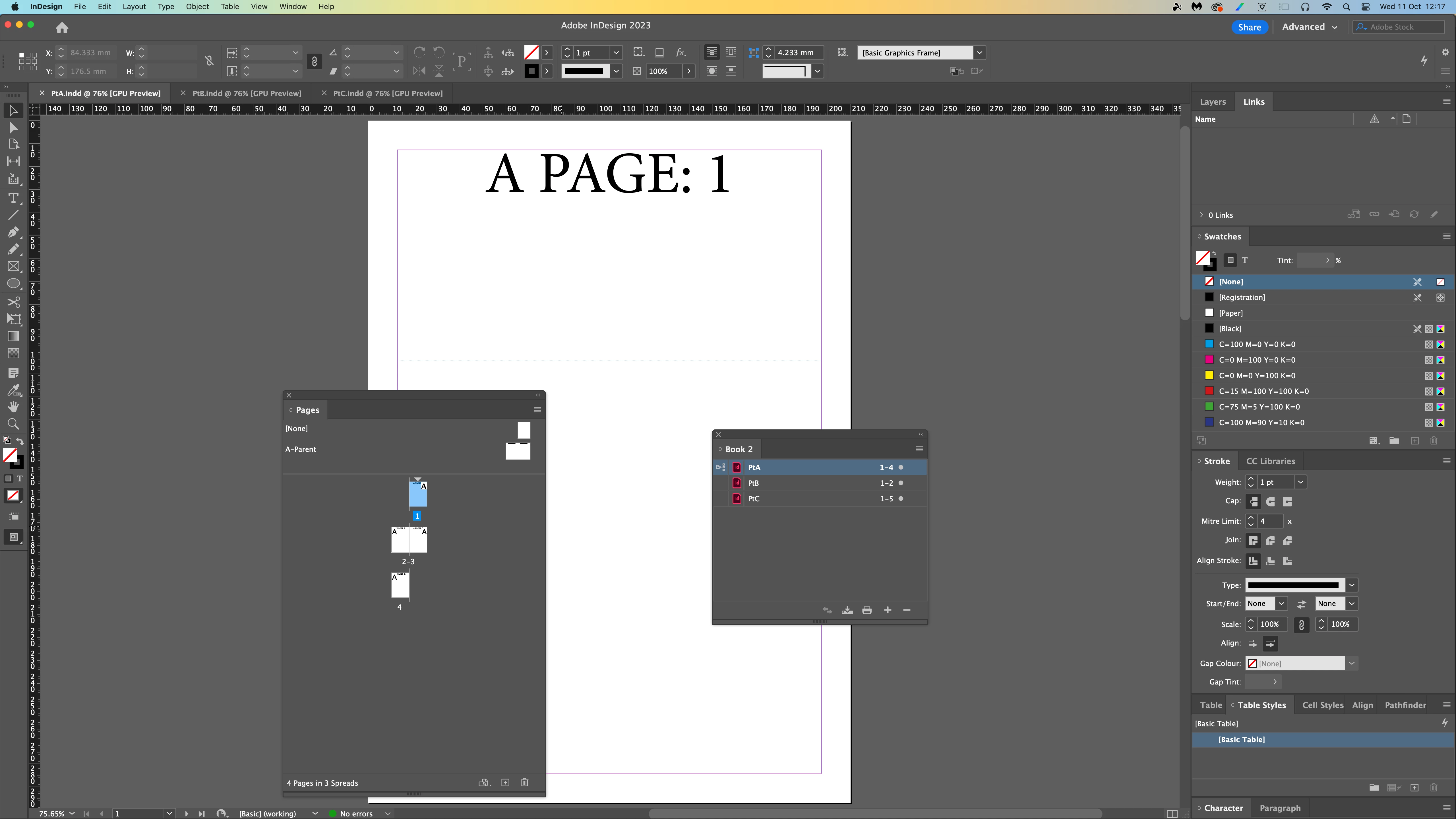The image size is (1456, 819).
Task: Select Round Cap stroke option
Action: (x=1270, y=501)
